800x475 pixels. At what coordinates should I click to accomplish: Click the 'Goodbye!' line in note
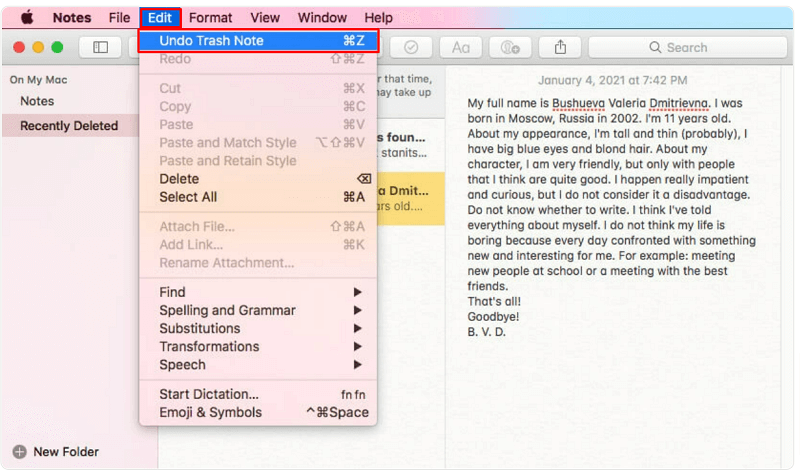pyautogui.click(x=493, y=317)
